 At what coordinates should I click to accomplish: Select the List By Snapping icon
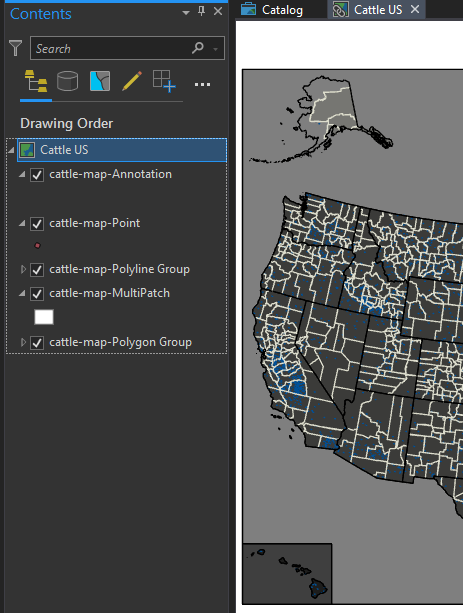coord(164,81)
